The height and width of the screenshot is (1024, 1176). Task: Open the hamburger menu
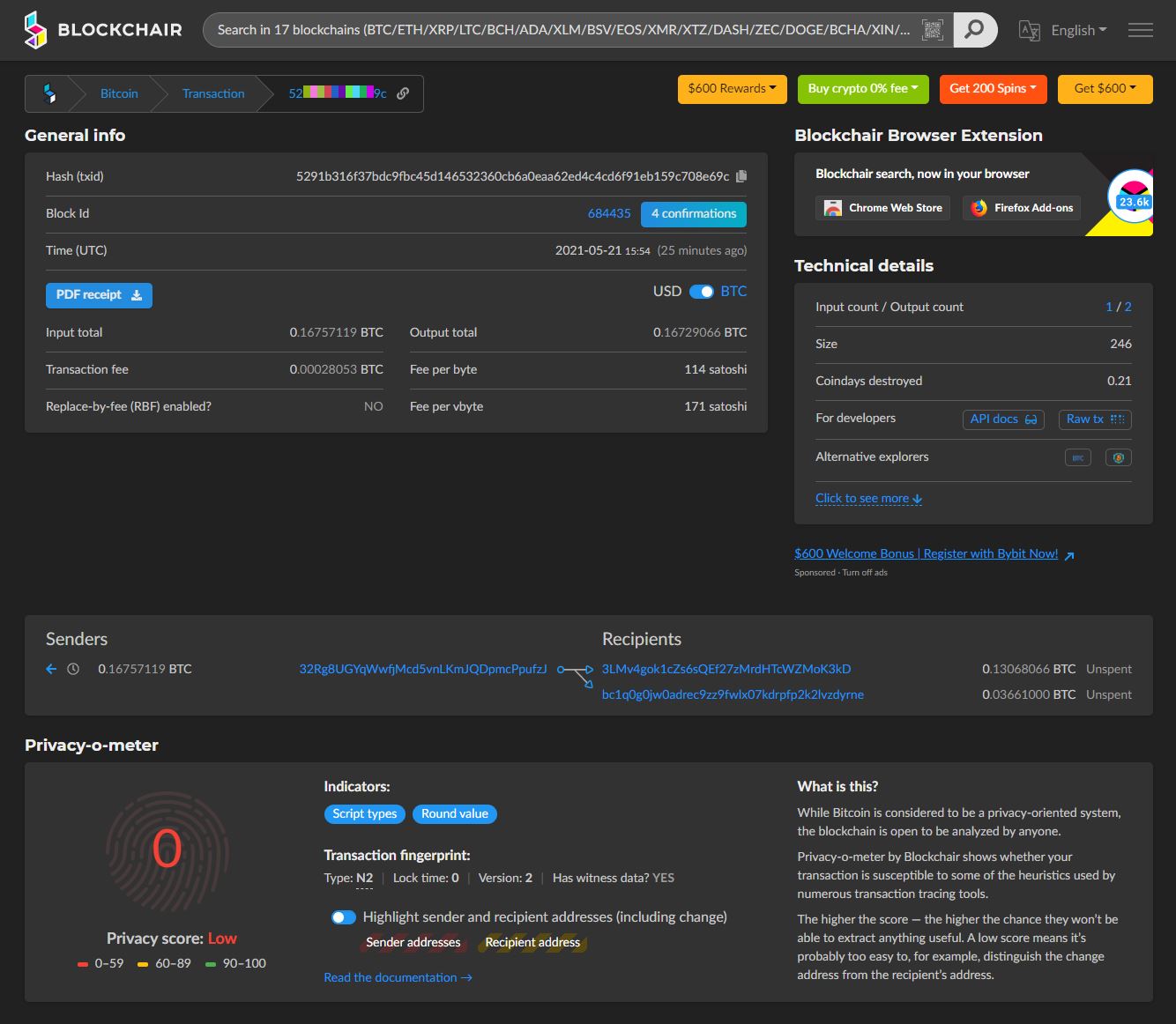[1141, 30]
